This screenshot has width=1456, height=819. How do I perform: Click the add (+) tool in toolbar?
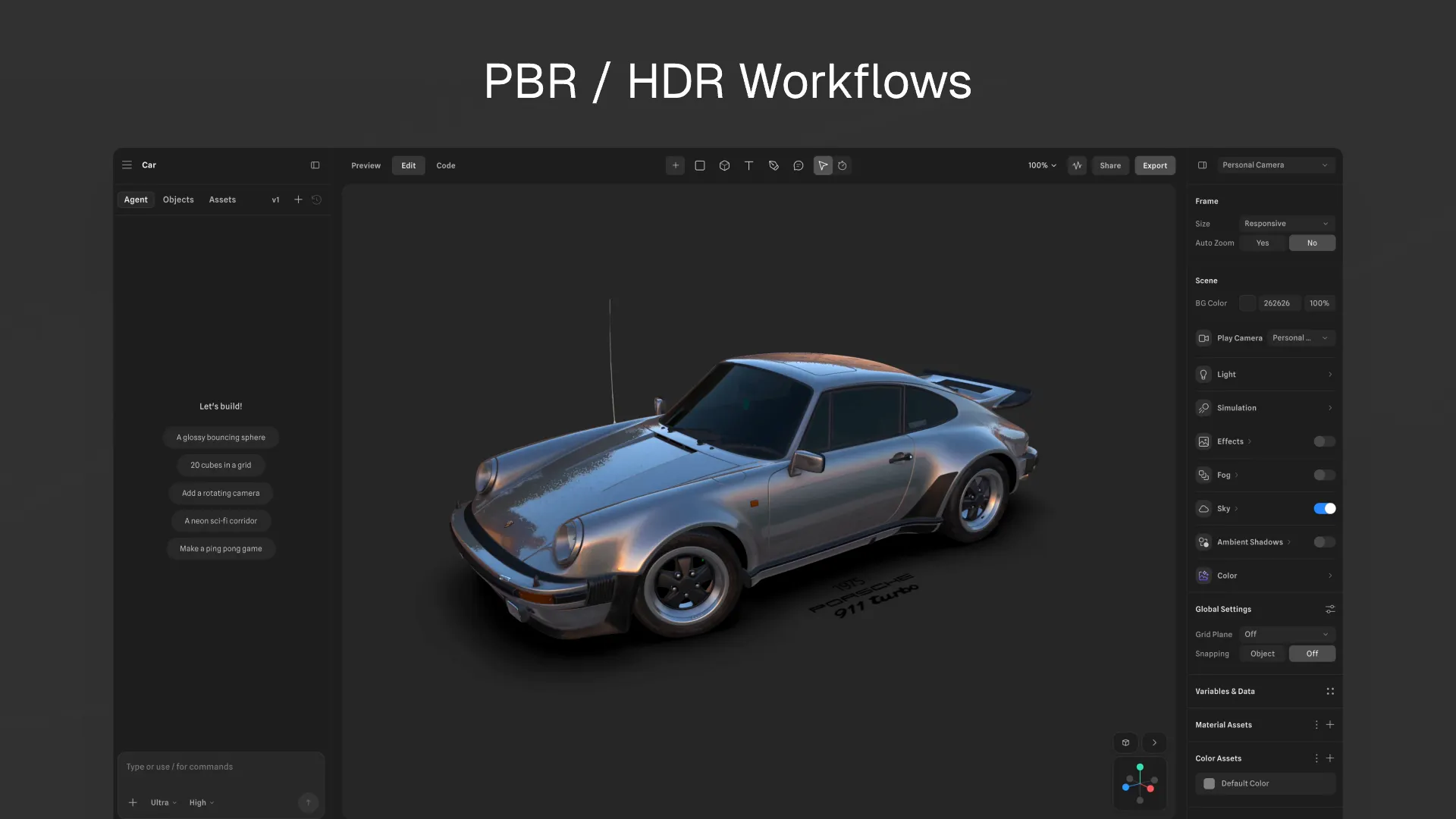click(x=676, y=165)
